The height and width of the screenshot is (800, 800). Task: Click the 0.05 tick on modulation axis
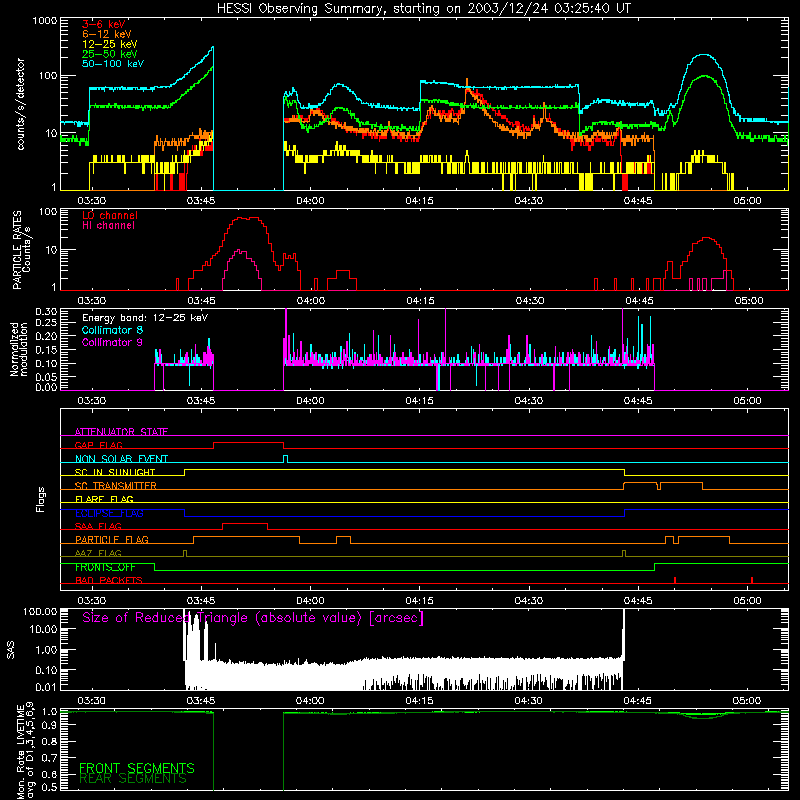(46, 377)
